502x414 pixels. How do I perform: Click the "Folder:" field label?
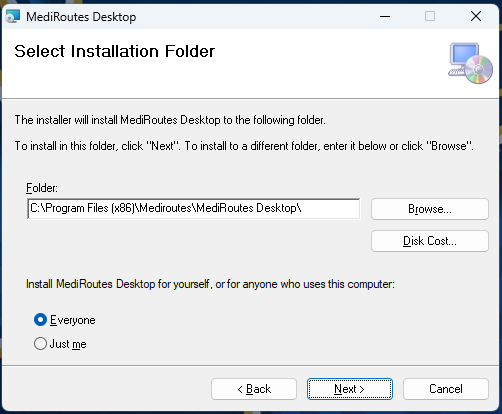pos(42,188)
